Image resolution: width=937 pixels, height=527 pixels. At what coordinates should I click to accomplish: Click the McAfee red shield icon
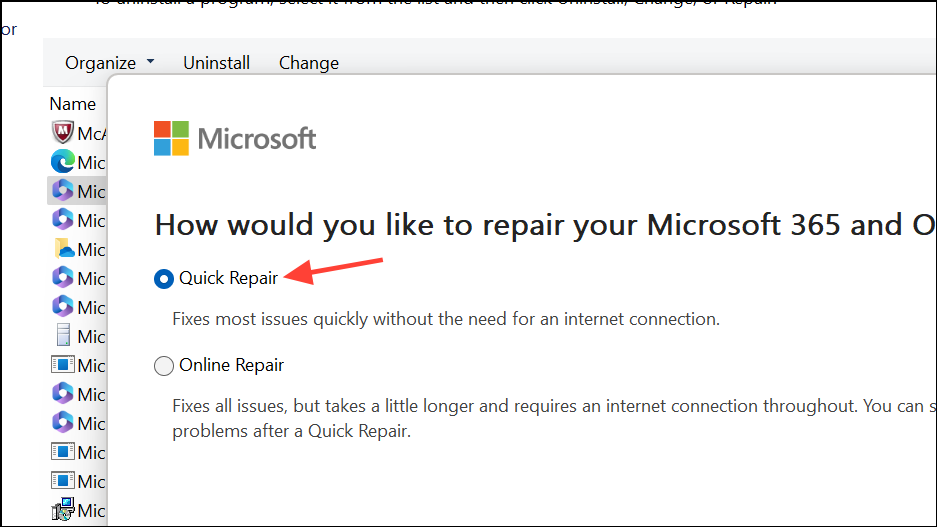coord(62,133)
